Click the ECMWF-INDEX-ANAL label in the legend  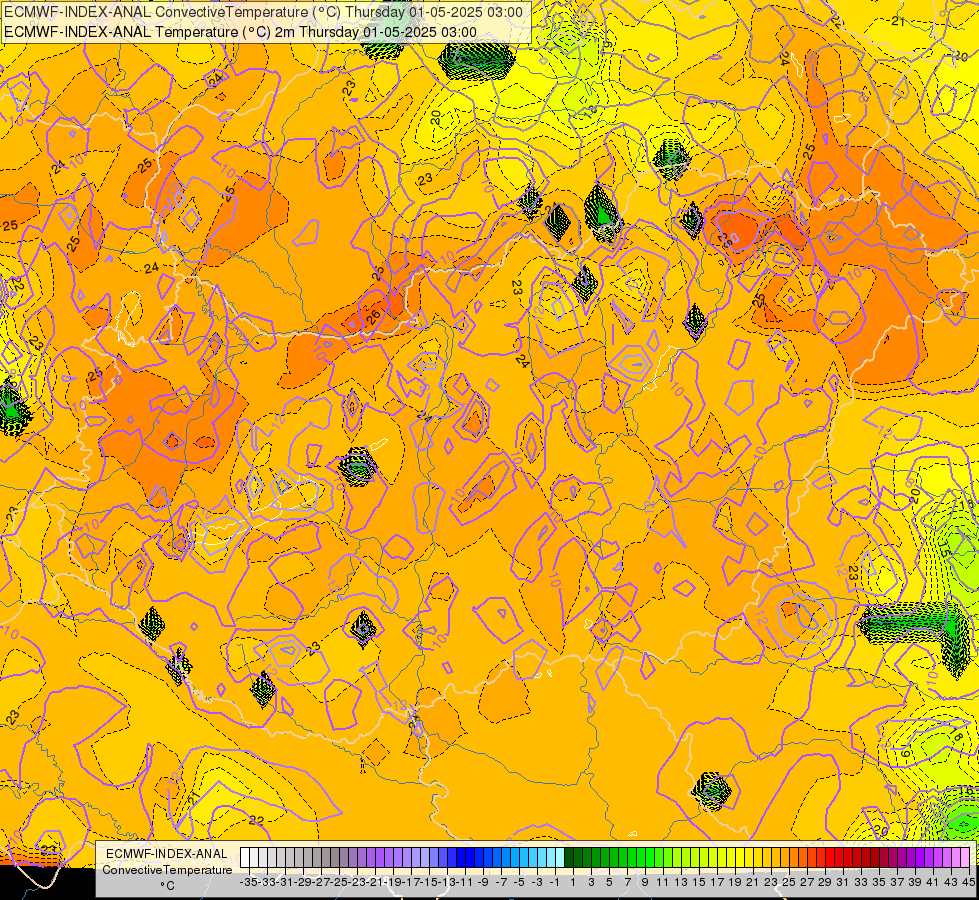(167, 854)
